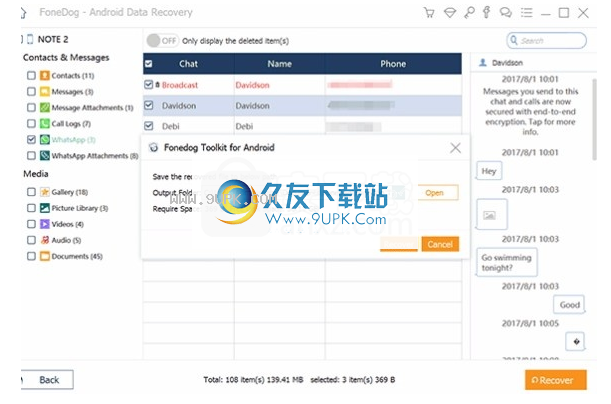Click the Good reply bubble
611x404 pixels.
[x=569, y=305]
